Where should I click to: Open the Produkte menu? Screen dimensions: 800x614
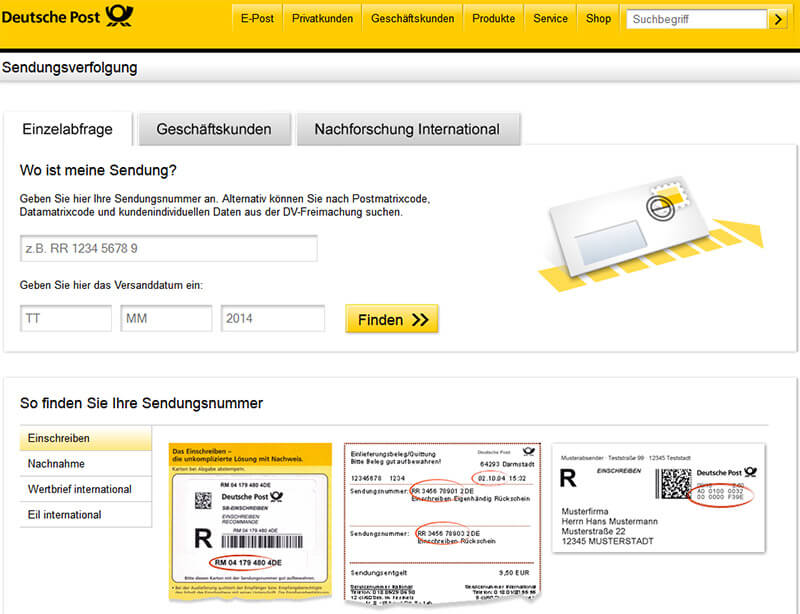click(x=493, y=19)
